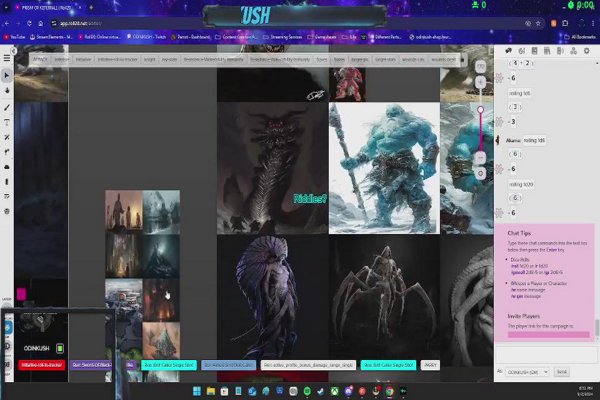
Task: Select the hand Pan tool
Action: click(7, 91)
